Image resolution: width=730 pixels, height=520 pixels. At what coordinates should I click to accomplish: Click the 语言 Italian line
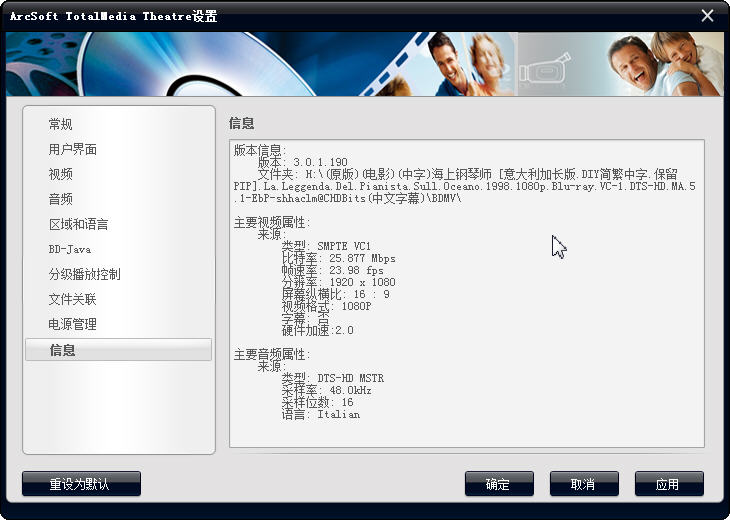click(x=321, y=414)
